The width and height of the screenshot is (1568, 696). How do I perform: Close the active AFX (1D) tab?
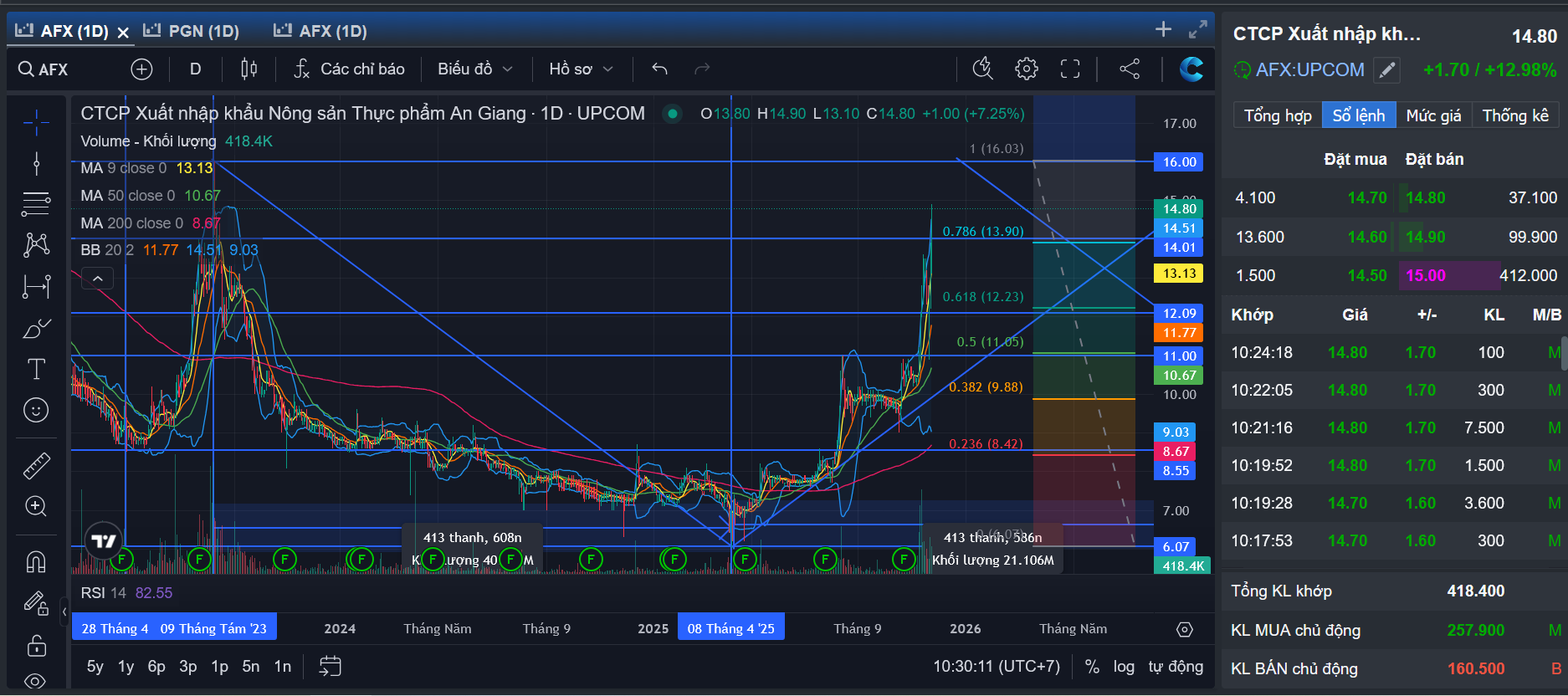coord(123,33)
